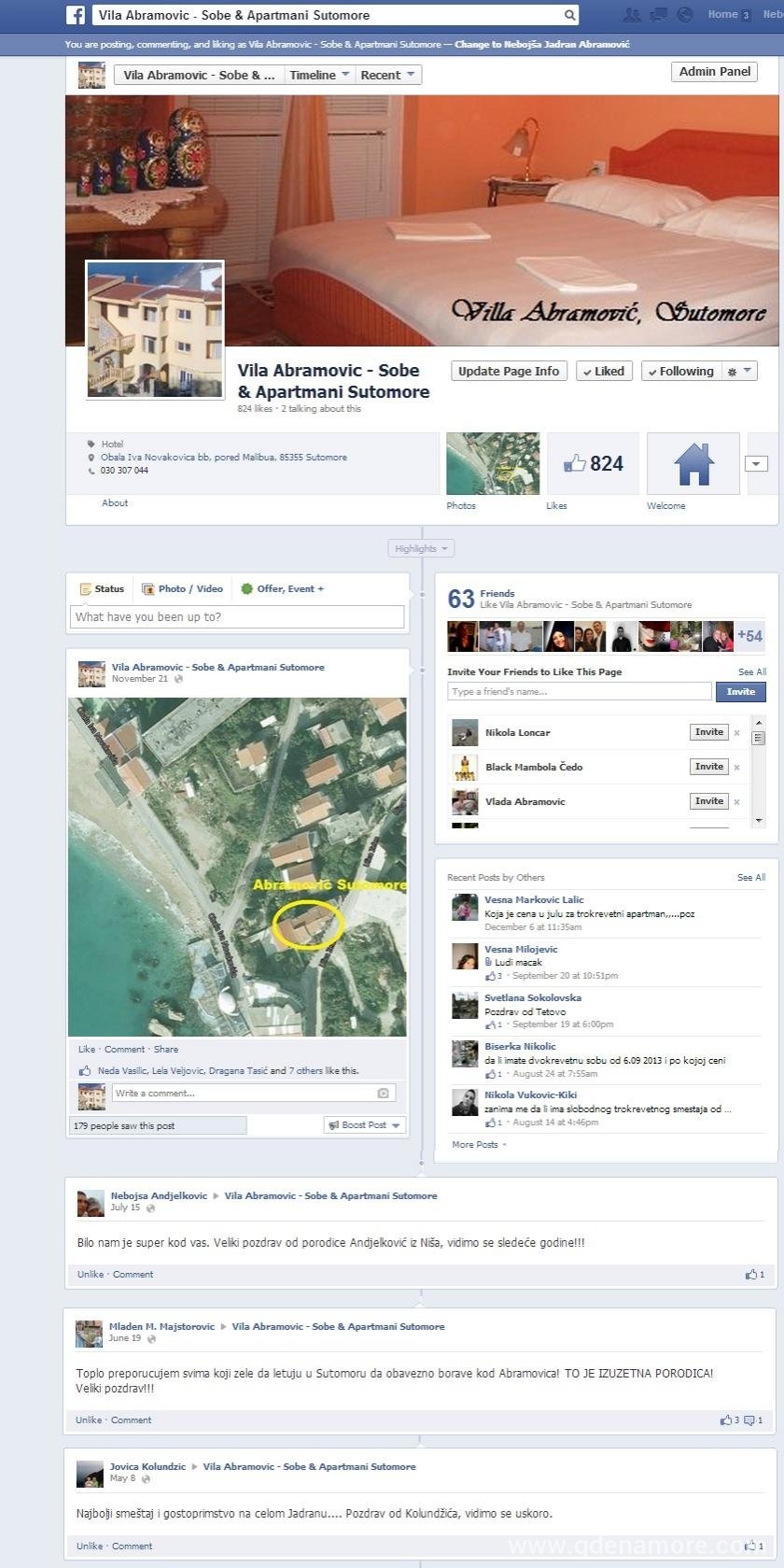The height and width of the screenshot is (1568, 784).
Task: Click '7 others' who like the post
Action: (305, 1071)
